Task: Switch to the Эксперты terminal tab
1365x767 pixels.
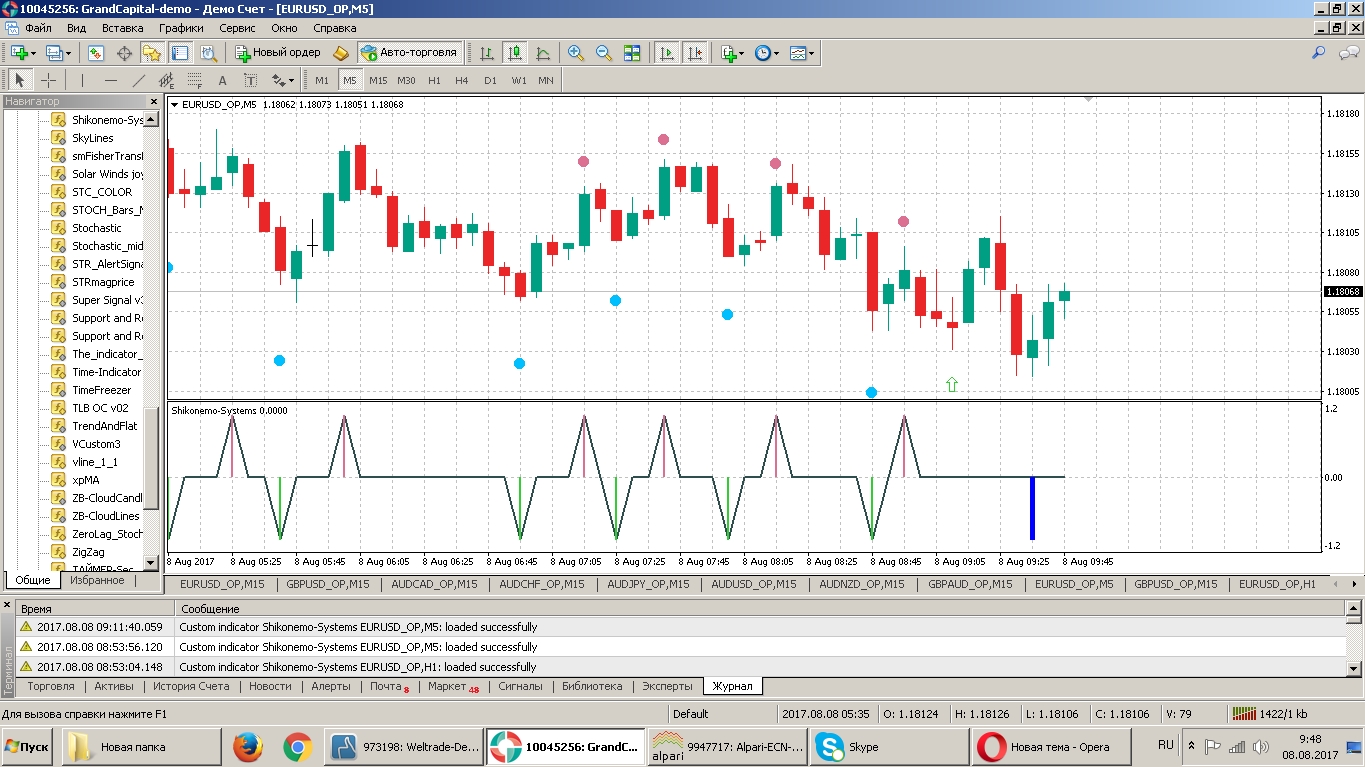Action: click(667, 686)
